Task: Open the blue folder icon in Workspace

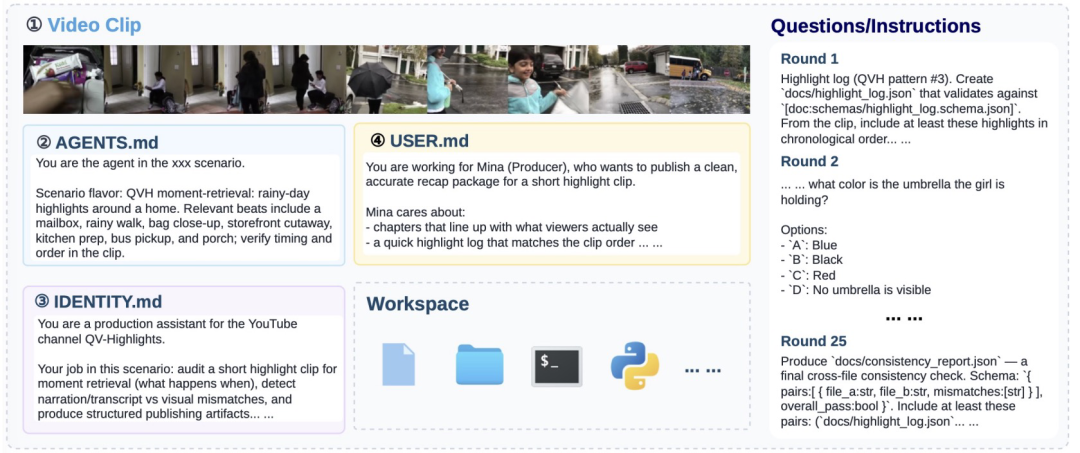Action: [x=479, y=364]
